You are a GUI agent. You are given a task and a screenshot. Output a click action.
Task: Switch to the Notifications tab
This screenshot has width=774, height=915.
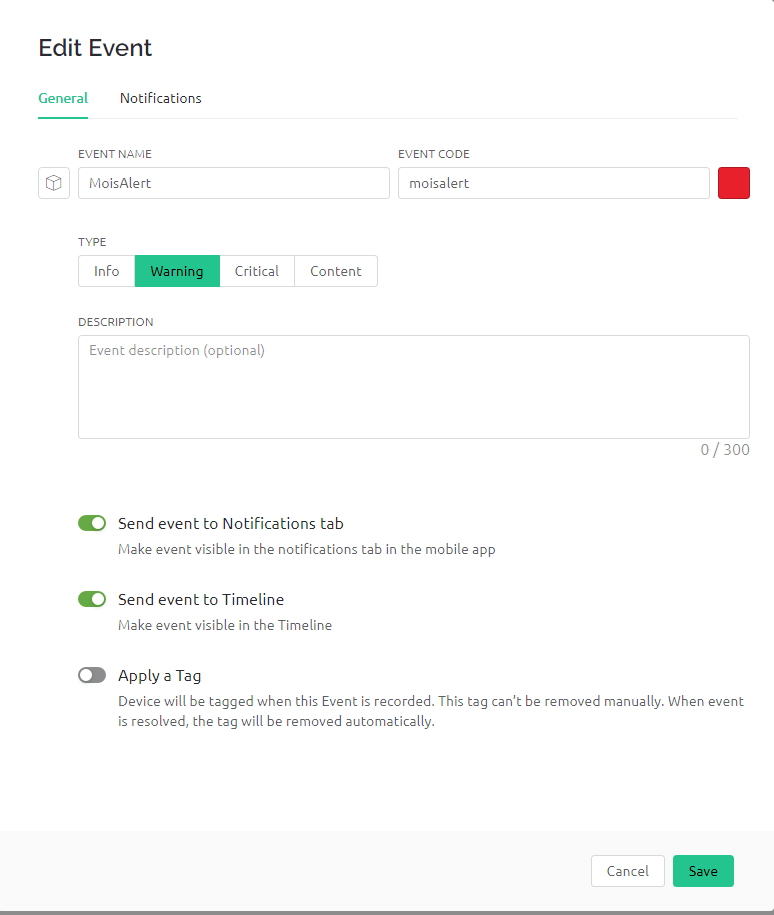pos(161,98)
